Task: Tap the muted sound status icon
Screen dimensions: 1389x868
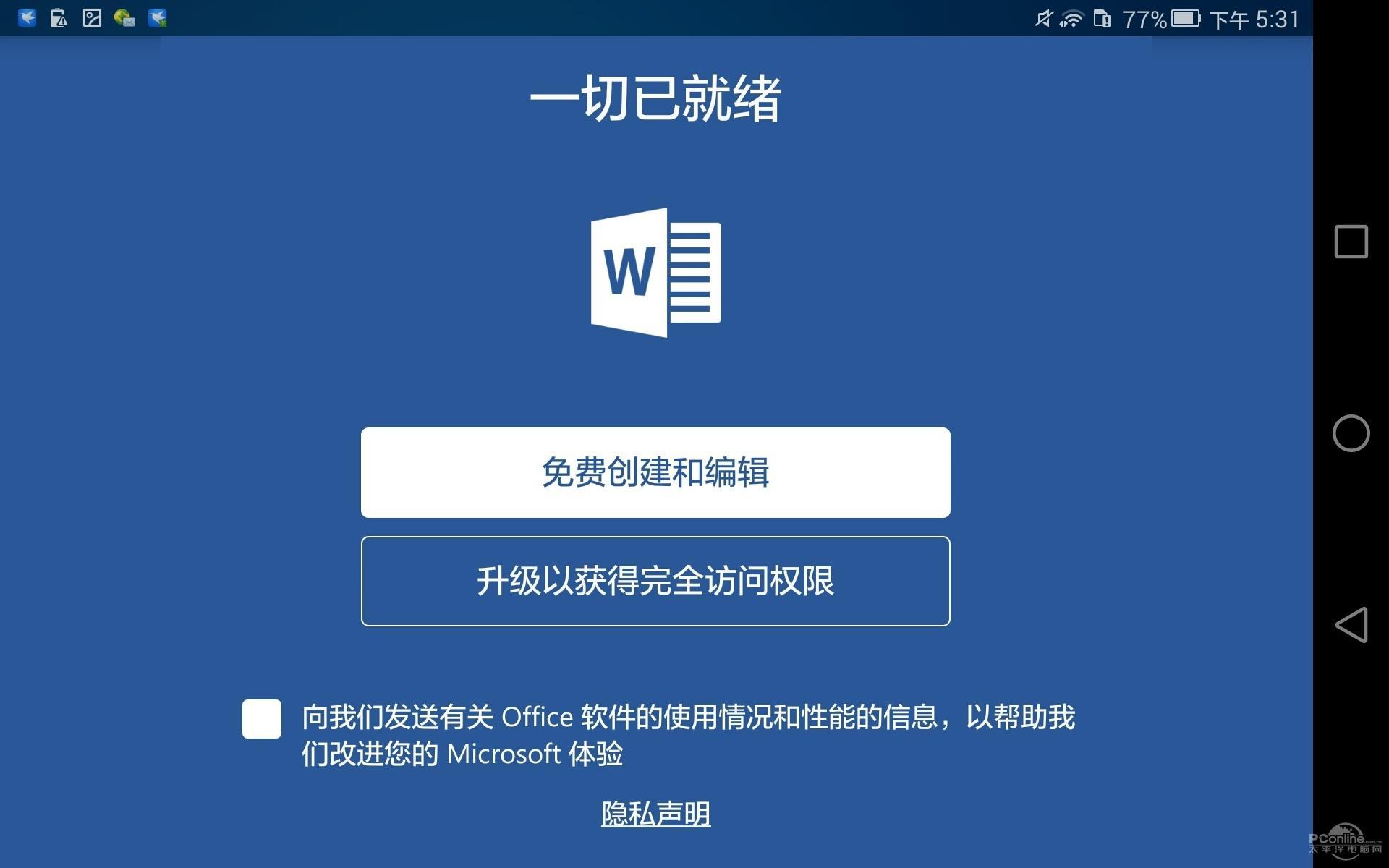Action: click(x=1044, y=18)
